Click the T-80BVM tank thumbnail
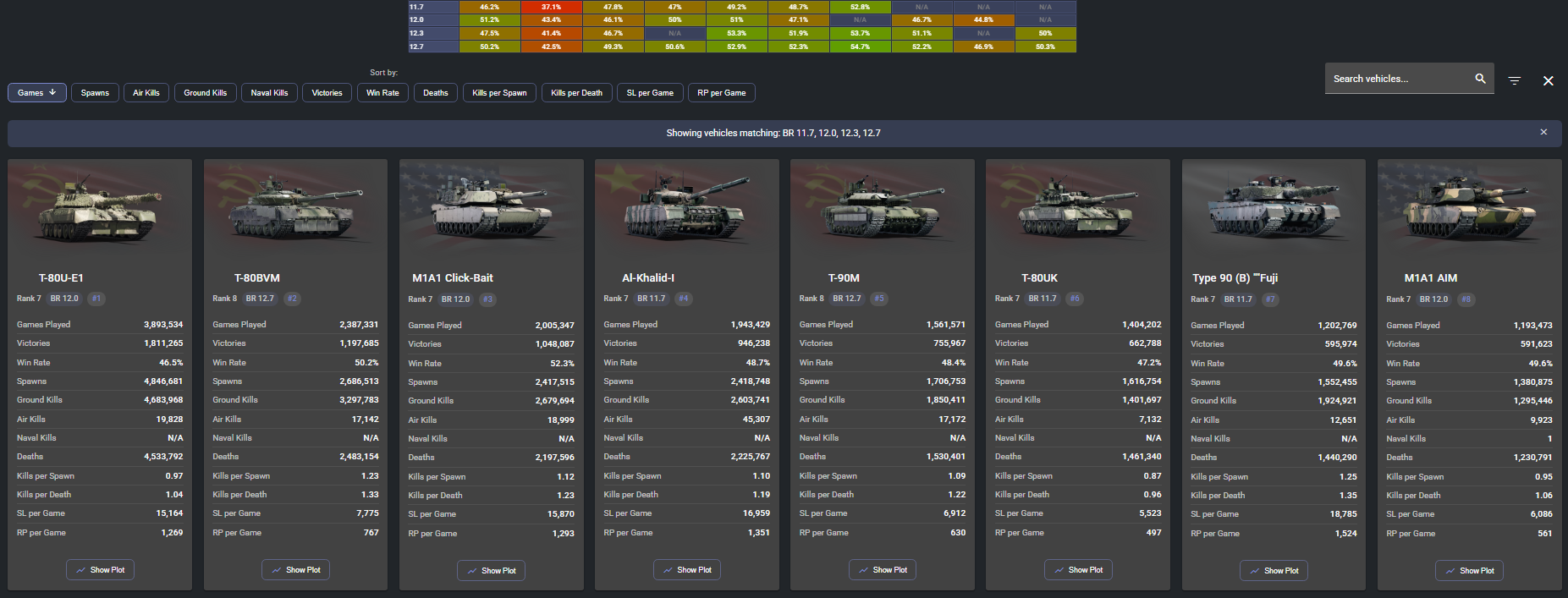The image size is (1568, 598). tap(295, 207)
